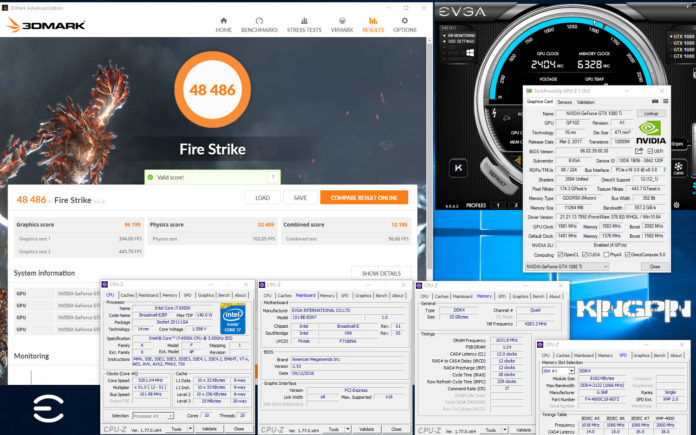The width and height of the screenshot is (696, 435).
Task: Open 3DMark Options gear
Action: [x=404, y=25]
